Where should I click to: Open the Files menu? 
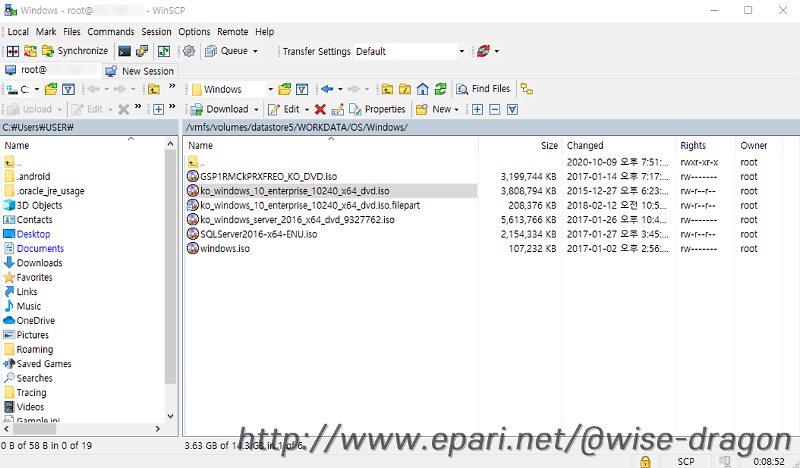click(71, 32)
